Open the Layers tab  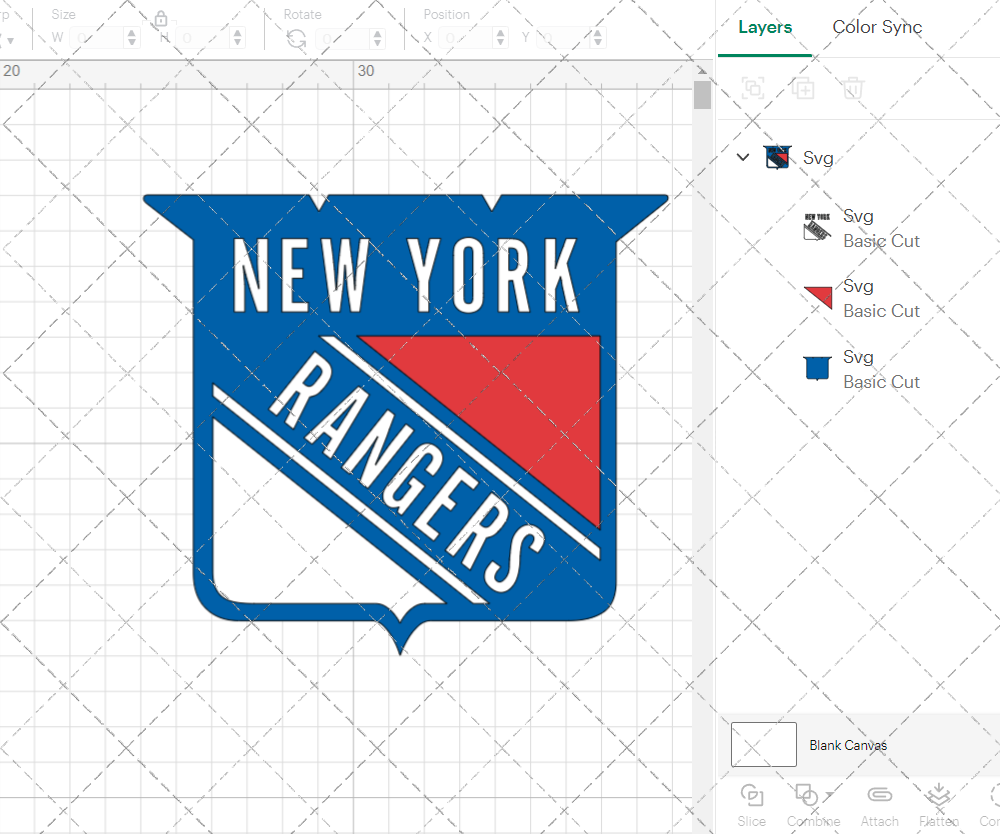click(x=763, y=27)
